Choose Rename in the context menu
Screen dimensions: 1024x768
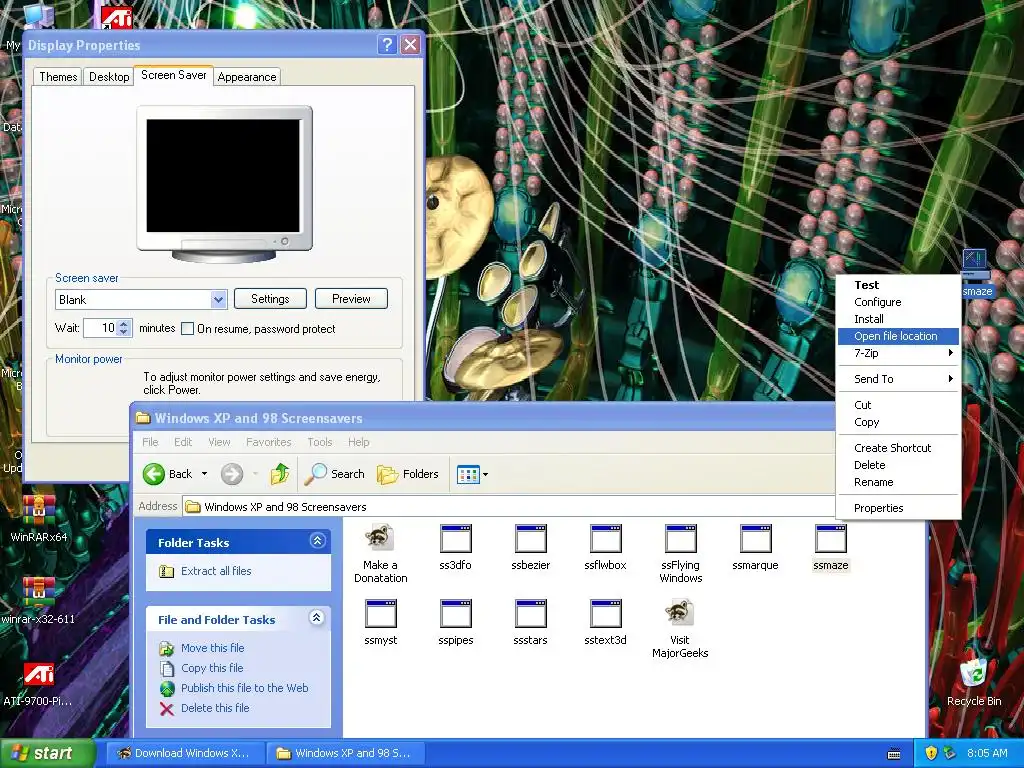coord(898,482)
